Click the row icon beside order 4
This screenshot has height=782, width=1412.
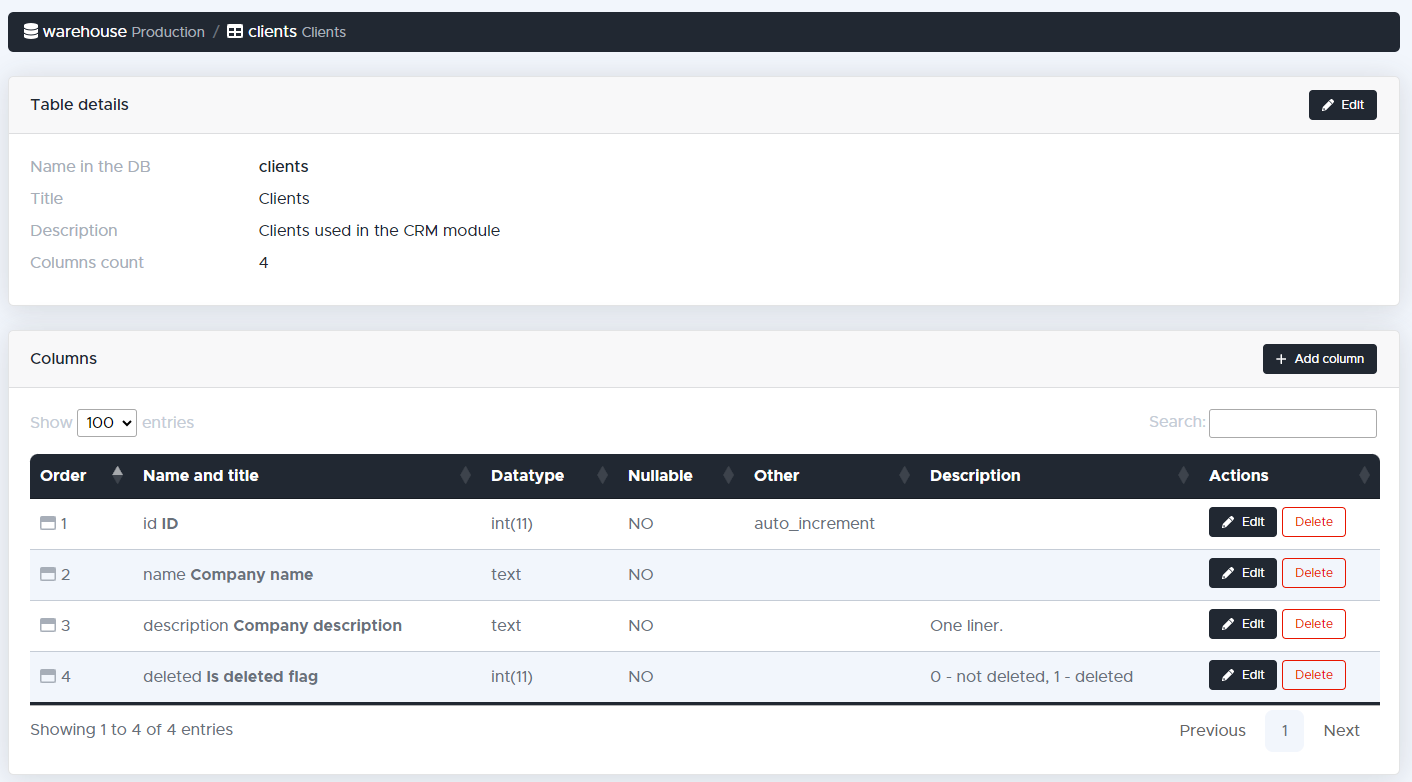(48, 676)
